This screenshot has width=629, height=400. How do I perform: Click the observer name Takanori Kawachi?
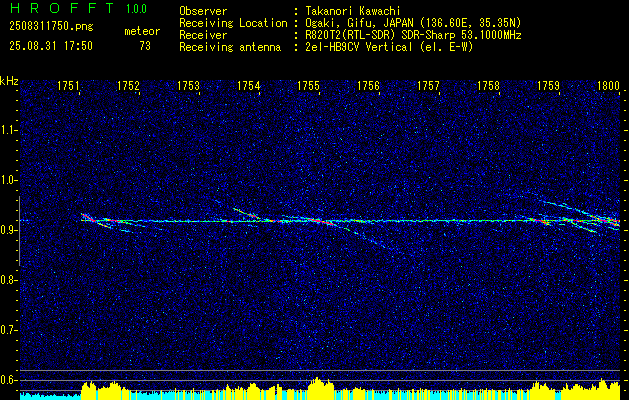click(353, 11)
